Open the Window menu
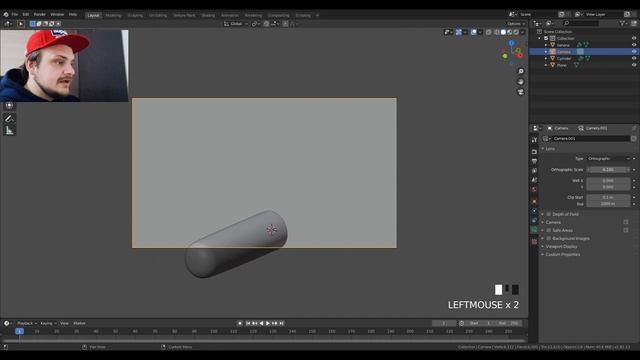The image size is (640, 360). click(x=57, y=14)
